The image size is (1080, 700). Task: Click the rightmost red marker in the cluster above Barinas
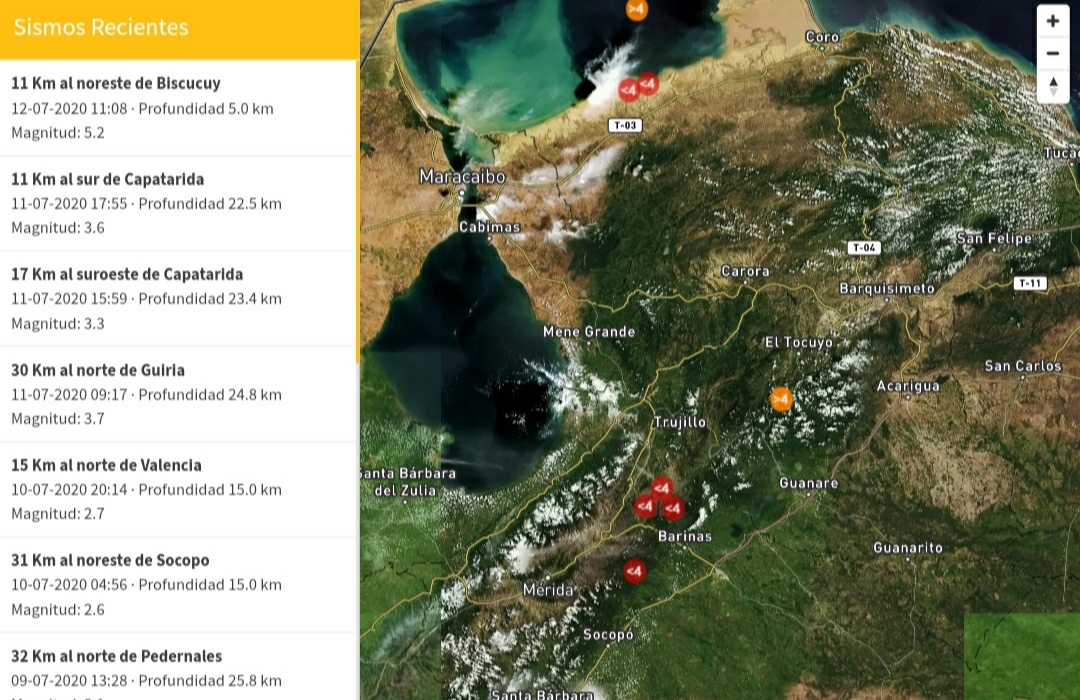click(x=673, y=509)
